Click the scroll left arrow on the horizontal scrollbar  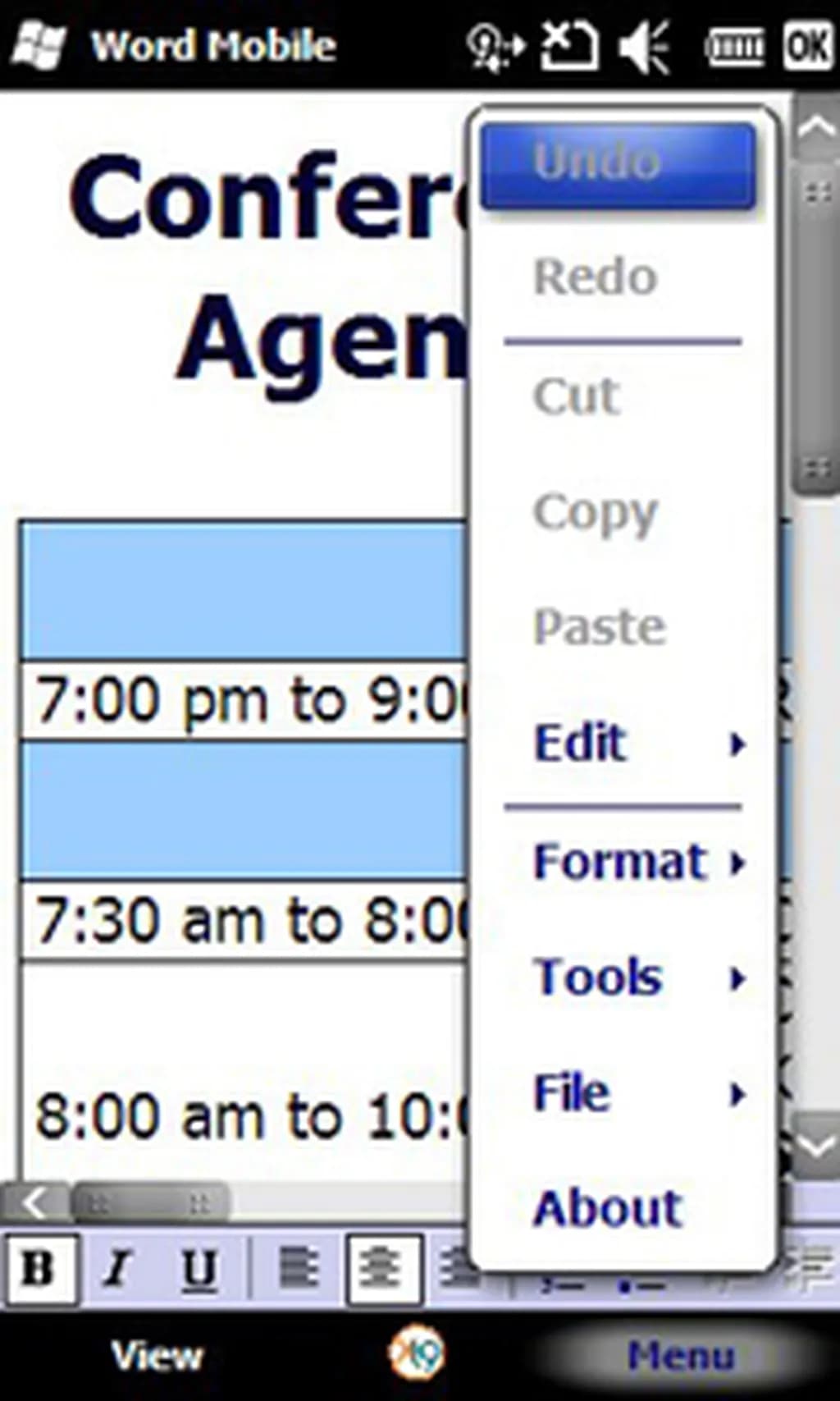(x=34, y=1203)
